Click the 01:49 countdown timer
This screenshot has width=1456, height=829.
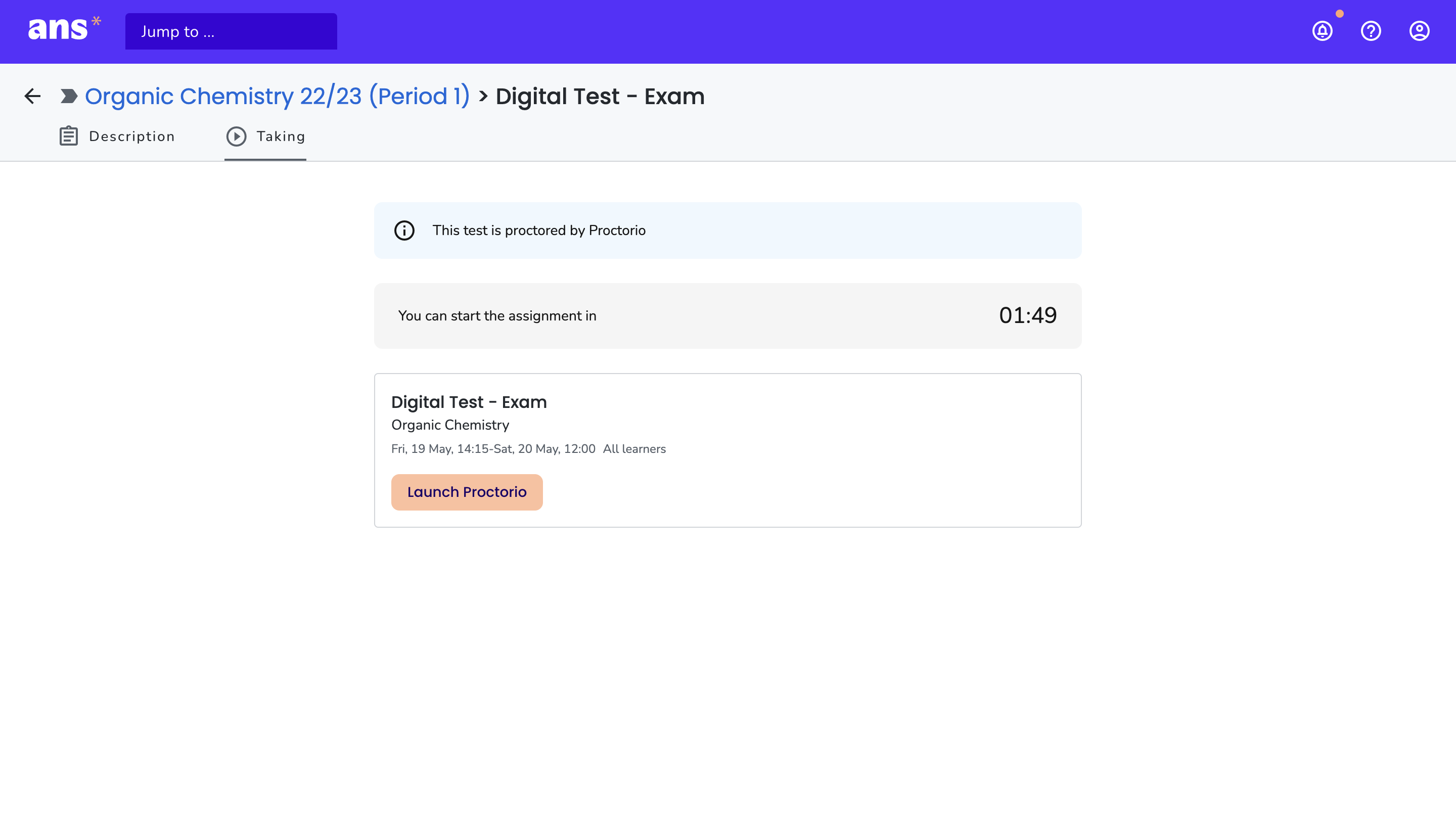[1028, 316]
